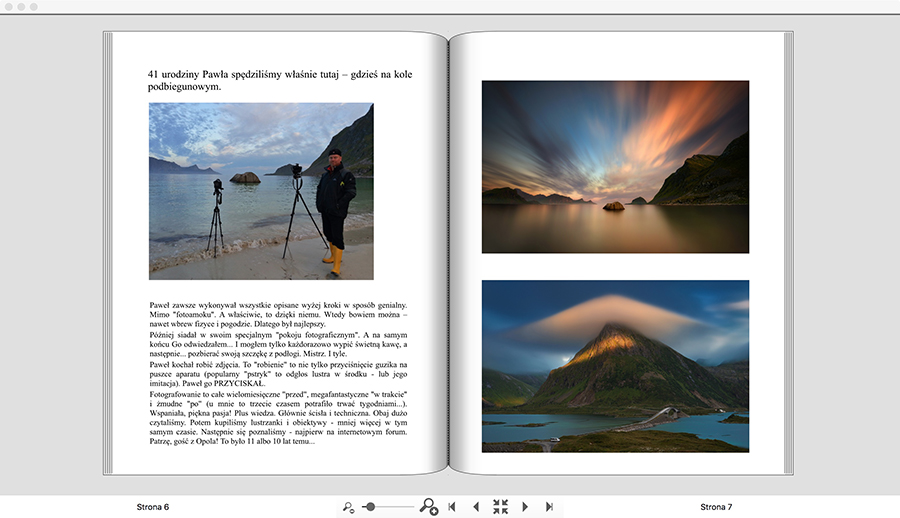Go to the previous page
Viewport: 900px width, 518px height.
[476, 507]
